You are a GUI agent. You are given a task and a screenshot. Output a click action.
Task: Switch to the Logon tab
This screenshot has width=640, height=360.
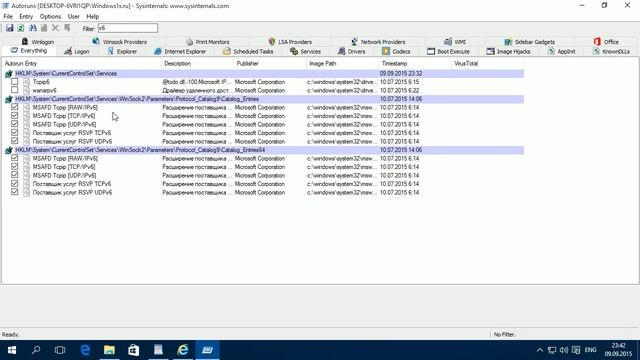77,51
